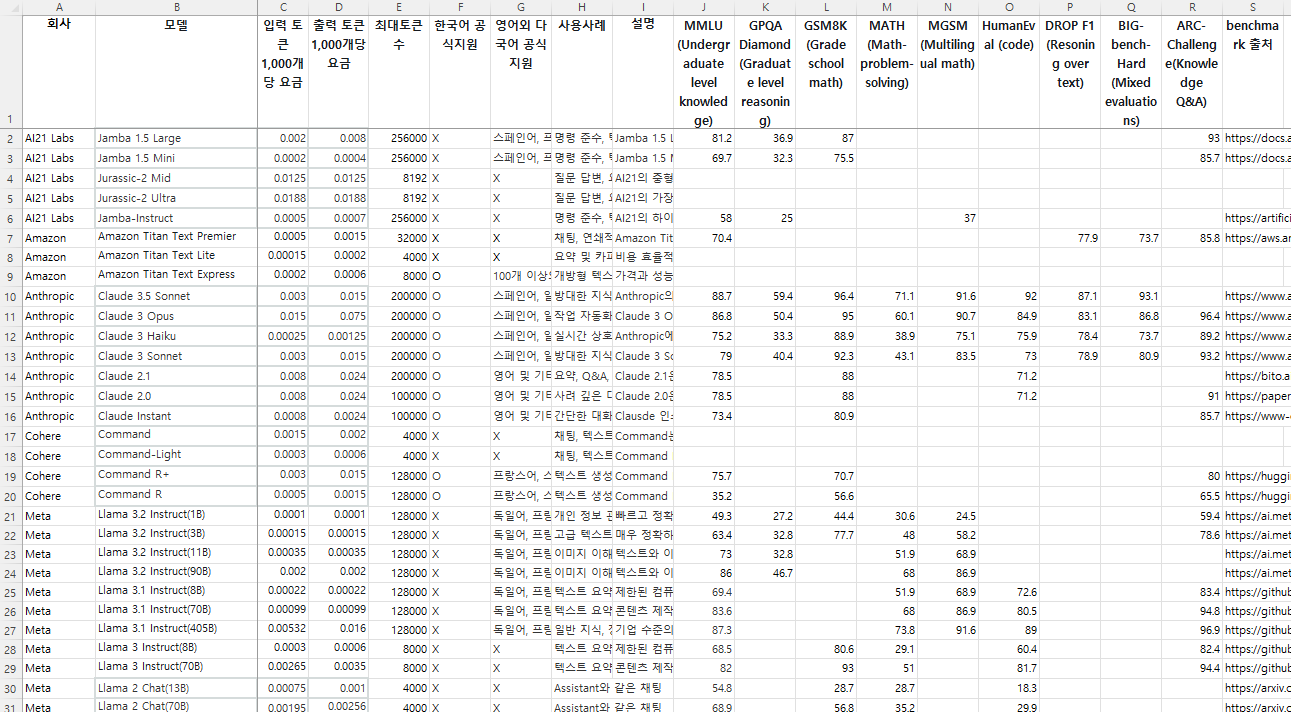
Task: Click the benchmark 출처 header cell
Action: (x=1253, y=71)
